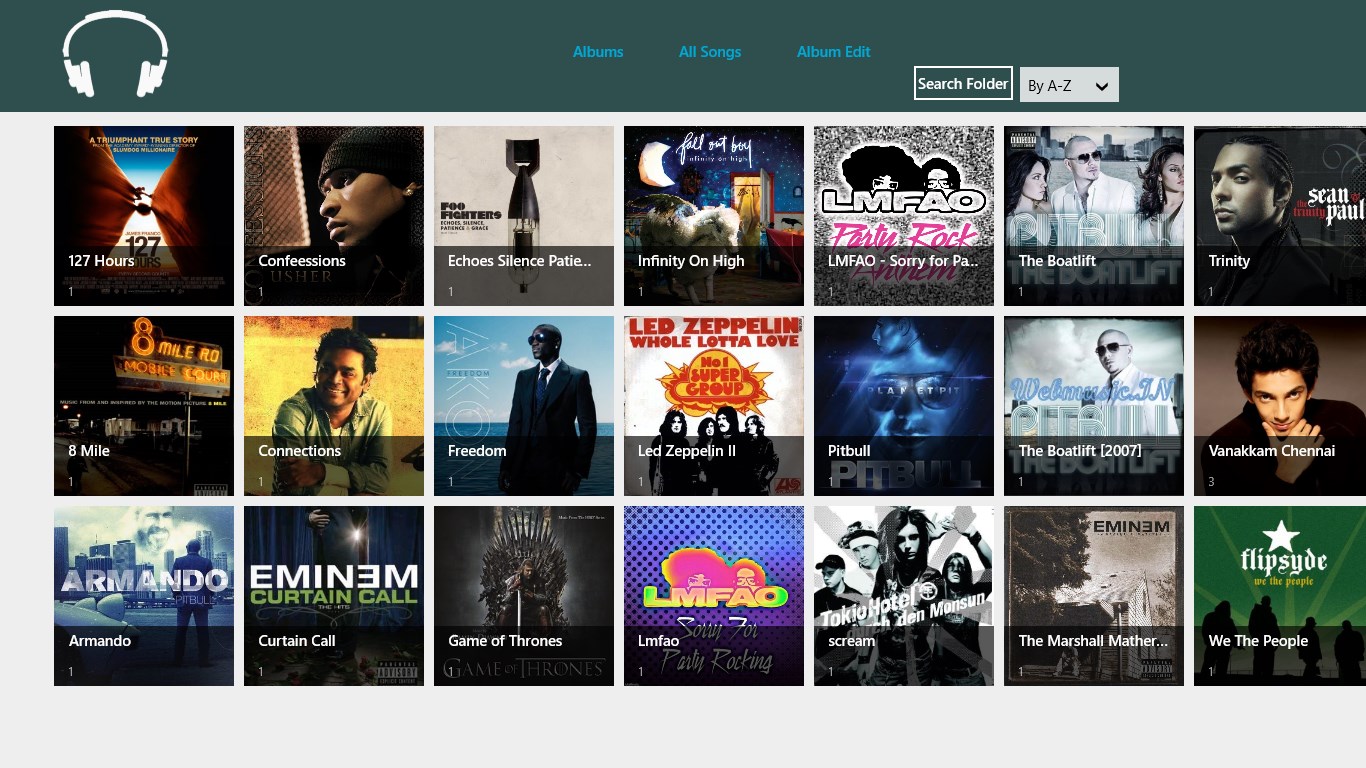
Task: Choose the Infinity On High album
Action: (714, 216)
